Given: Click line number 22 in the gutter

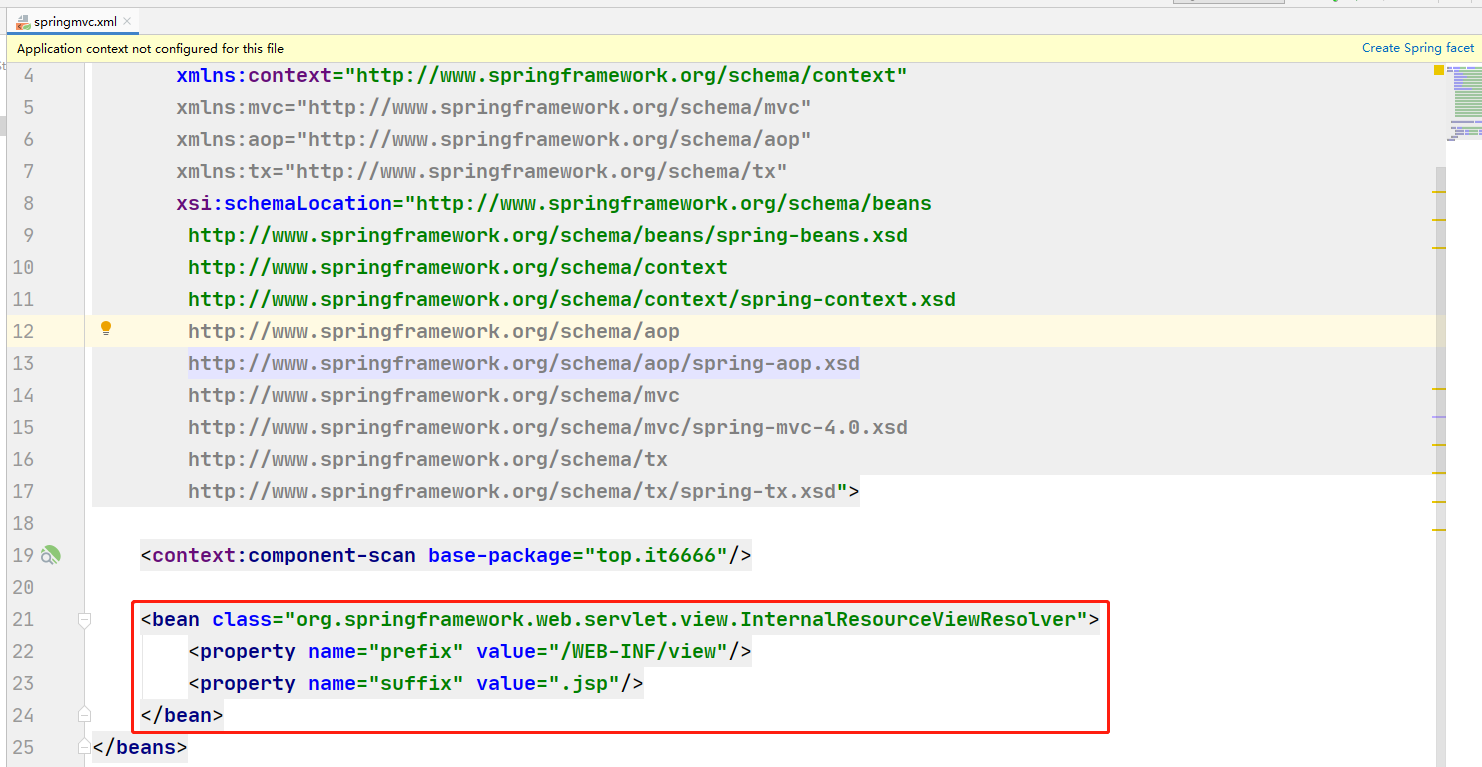Looking at the screenshot, I should [x=22, y=651].
